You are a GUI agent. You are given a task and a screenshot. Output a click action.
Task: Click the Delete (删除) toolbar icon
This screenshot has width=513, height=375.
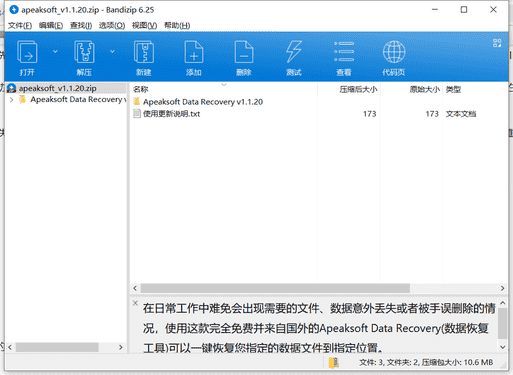(244, 52)
